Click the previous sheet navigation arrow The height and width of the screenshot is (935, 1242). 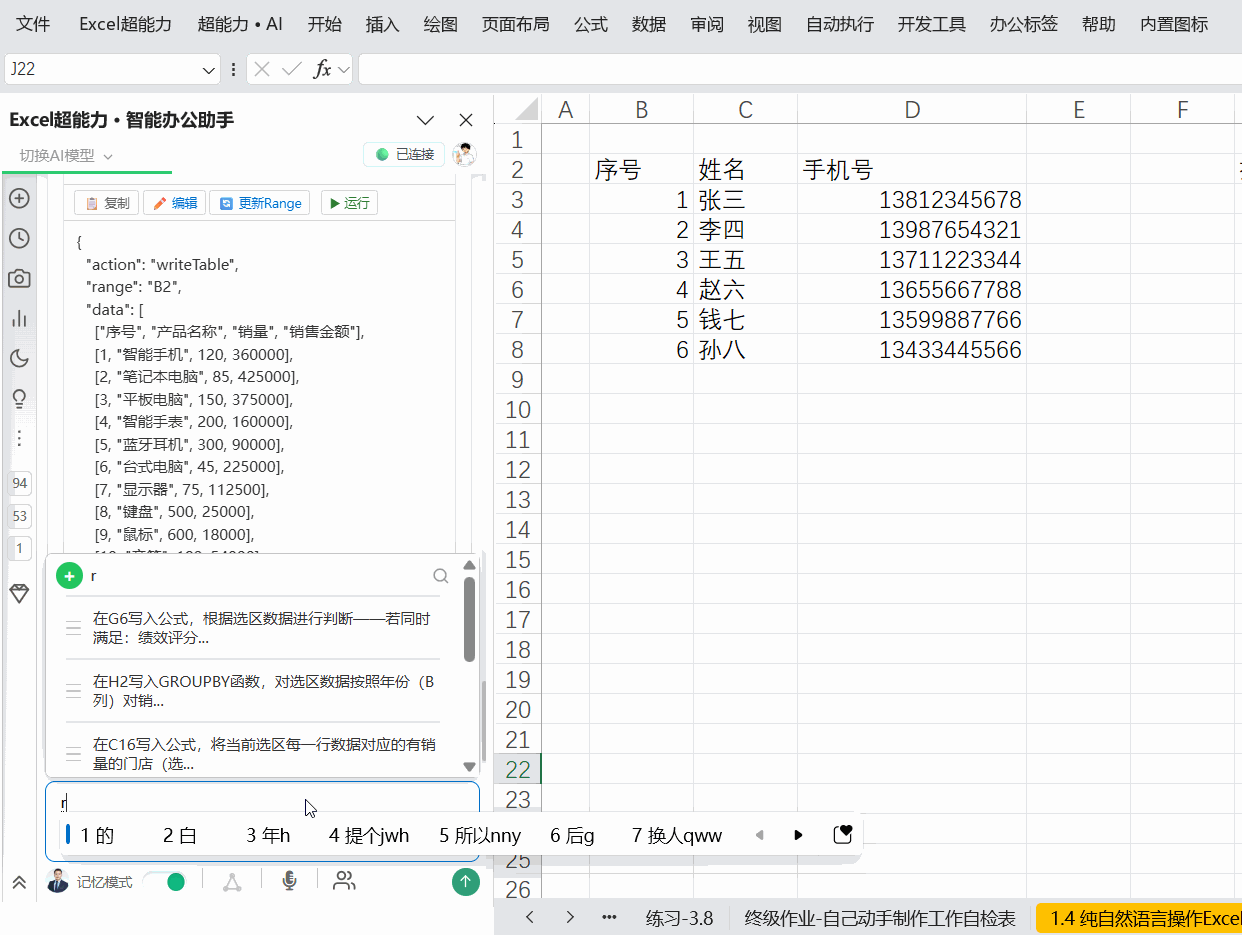point(530,917)
